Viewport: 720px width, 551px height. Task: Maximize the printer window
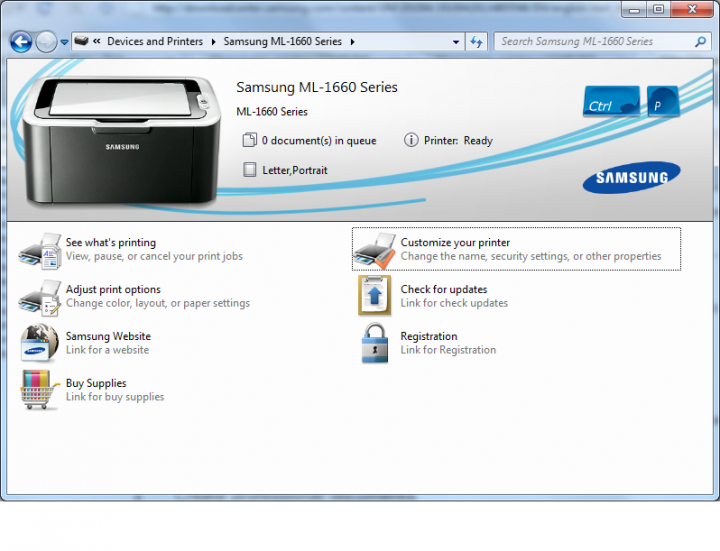658,9
